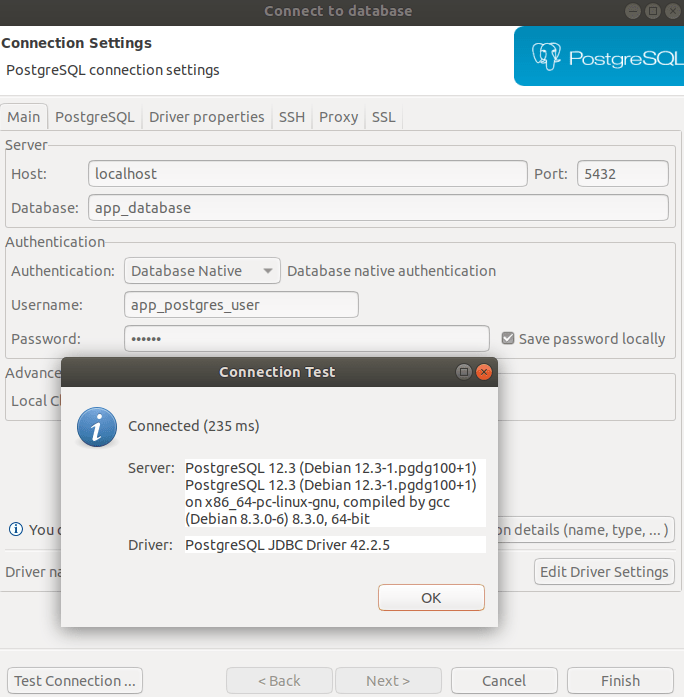Minimize the Connect to database window
Screen dimensions: 684x697
coord(632,11)
